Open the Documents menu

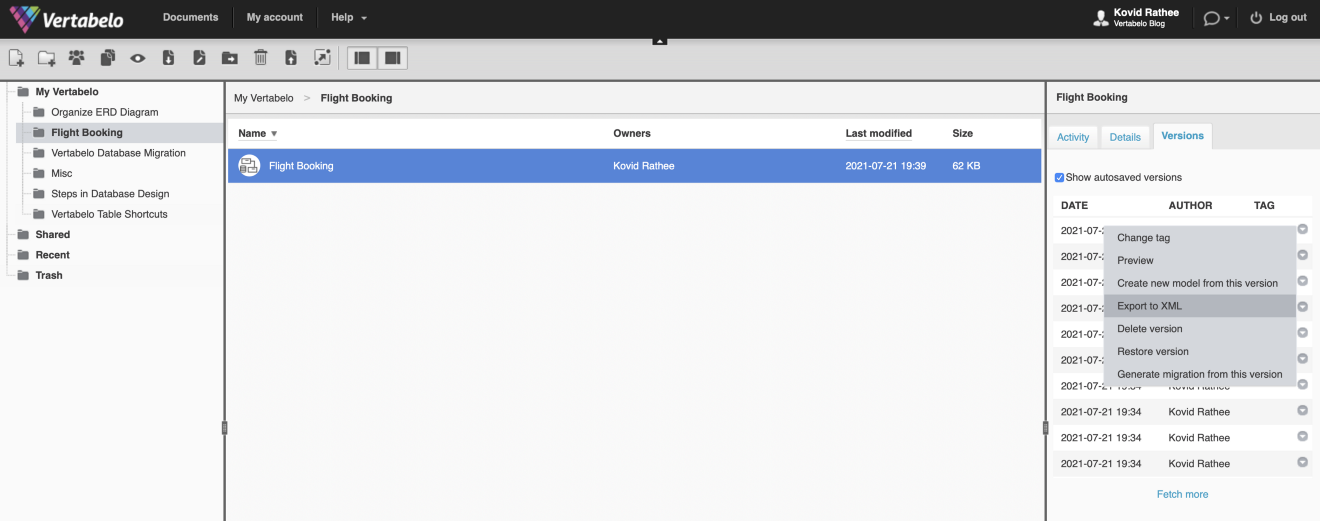pyautogui.click(x=190, y=17)
